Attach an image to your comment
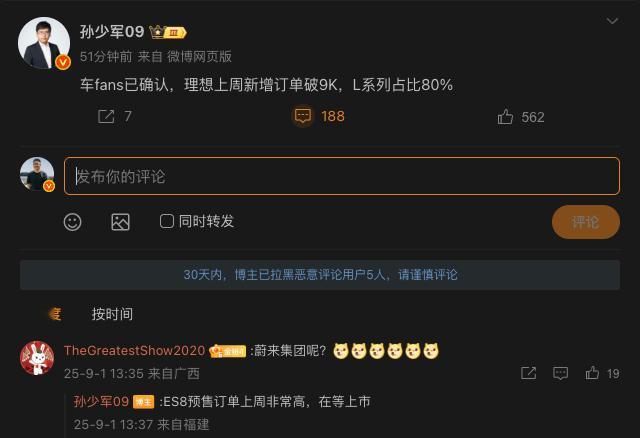 pyautogui.click(x=120, y=222)
